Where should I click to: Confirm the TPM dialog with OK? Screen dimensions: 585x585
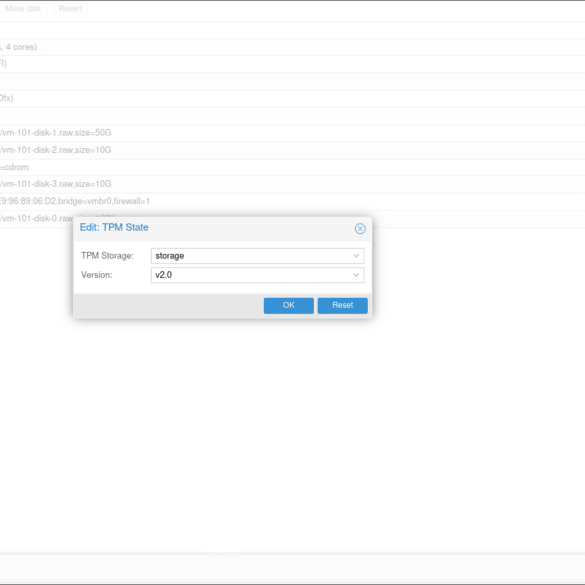point(288,305)
